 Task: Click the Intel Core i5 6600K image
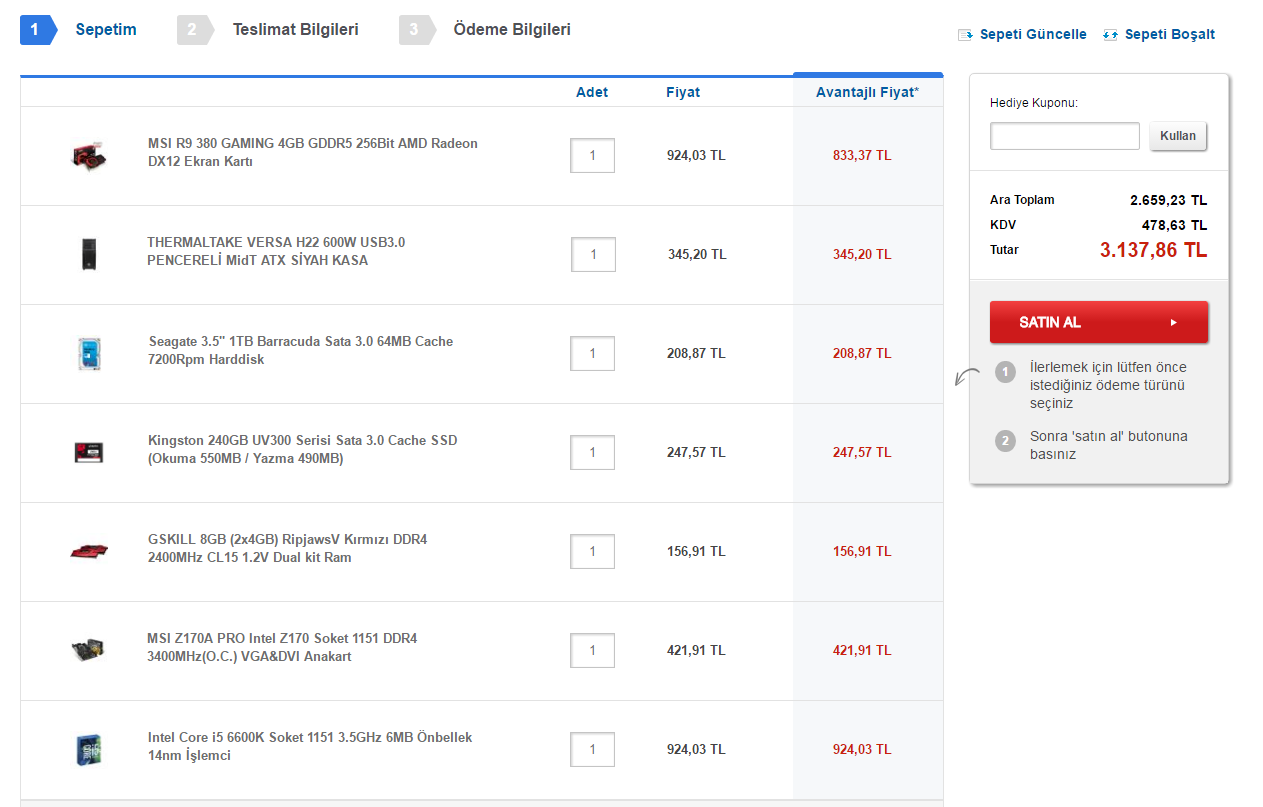tap(90, 749)
